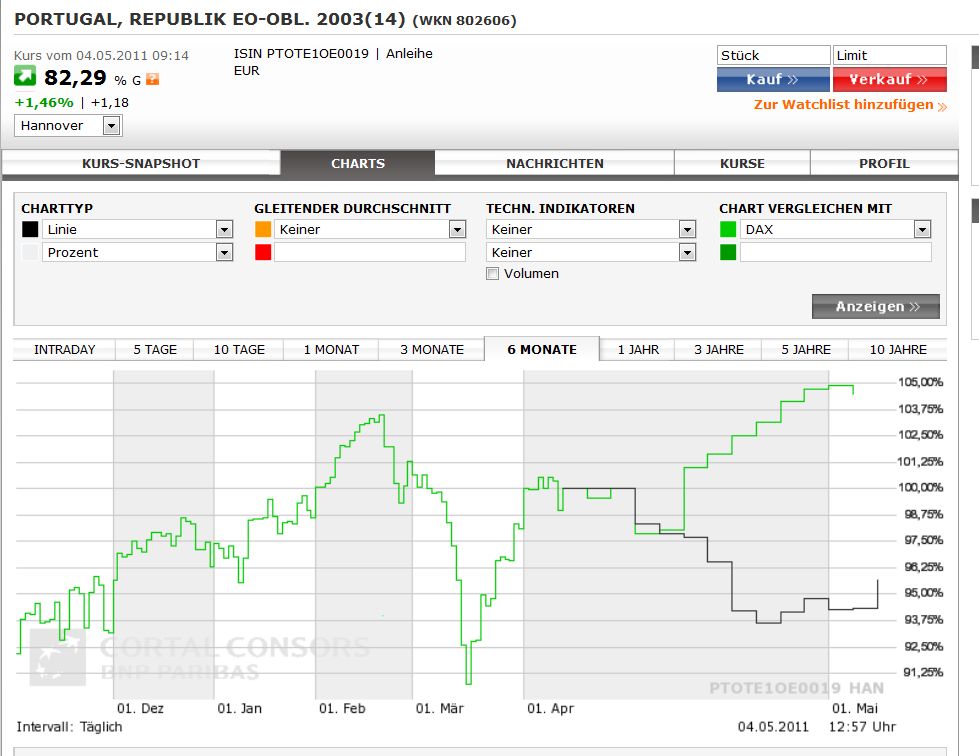
Task: Select the 1 Jahr time range
Action: [638, 349]
